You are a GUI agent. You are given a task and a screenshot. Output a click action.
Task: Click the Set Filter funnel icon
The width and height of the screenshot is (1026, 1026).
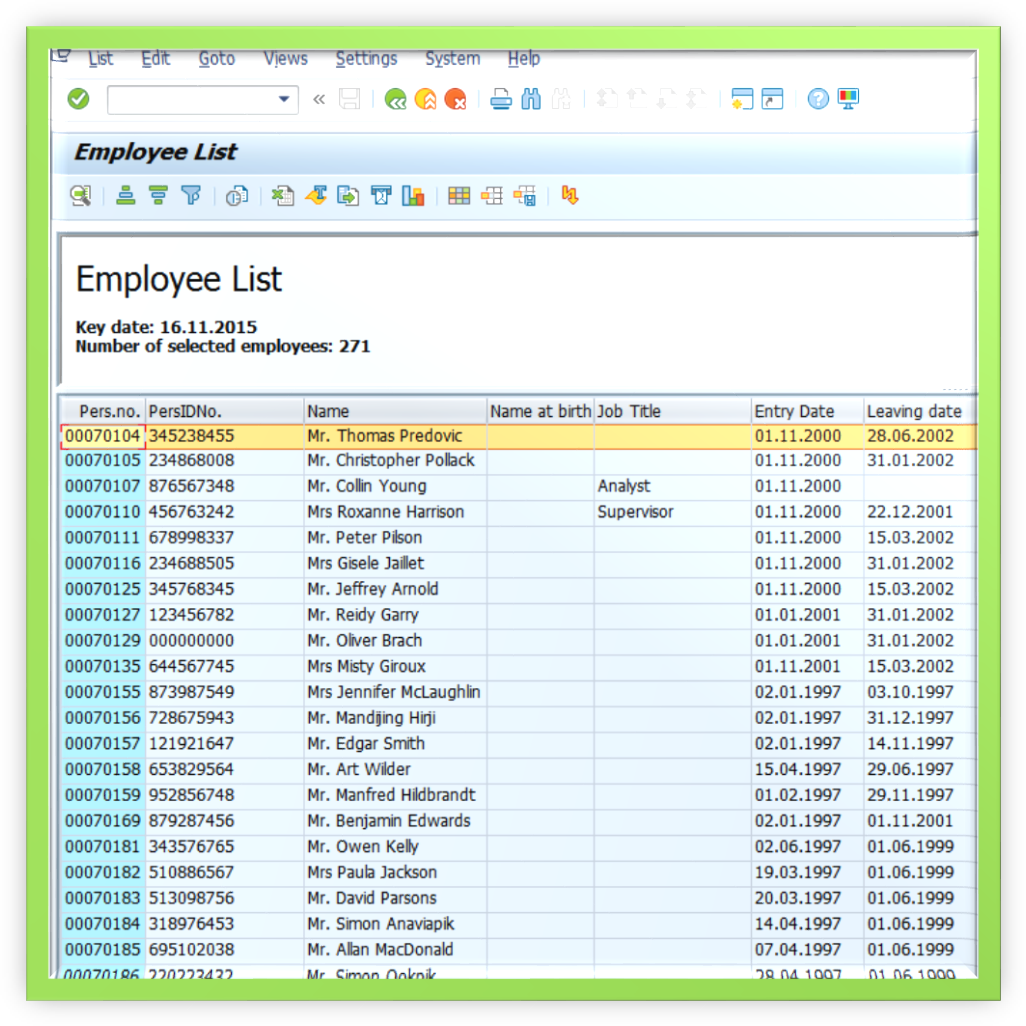coord(191,196)
